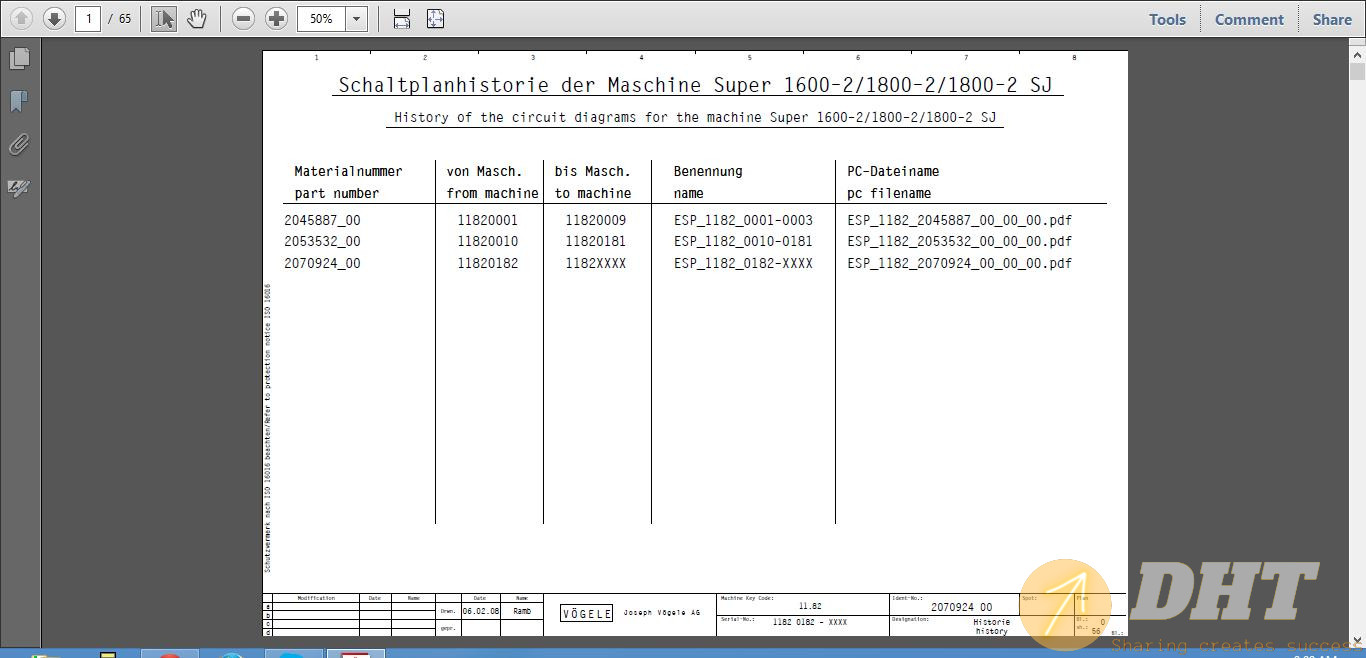Open the Tools pane

point(1167,19)
